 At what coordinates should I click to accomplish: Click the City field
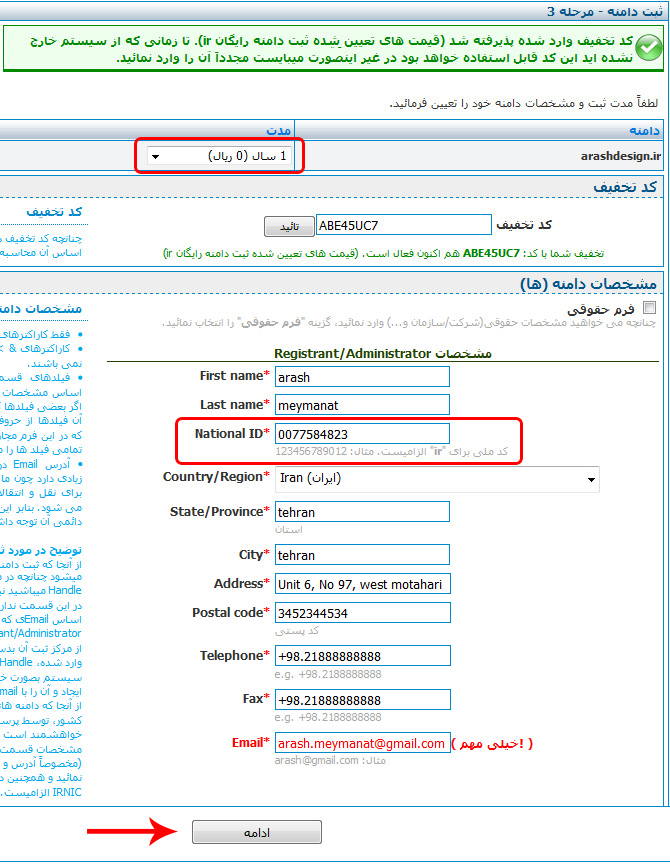coord(362,555)
